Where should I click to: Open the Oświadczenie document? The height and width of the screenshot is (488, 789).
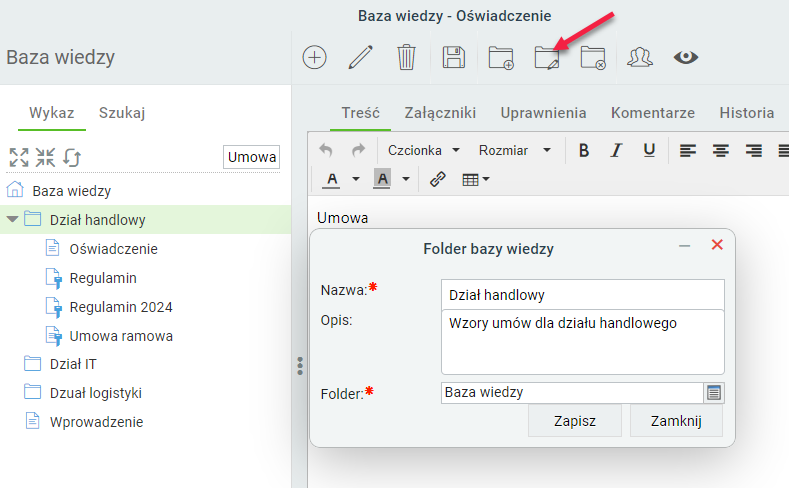coord(113,249)
